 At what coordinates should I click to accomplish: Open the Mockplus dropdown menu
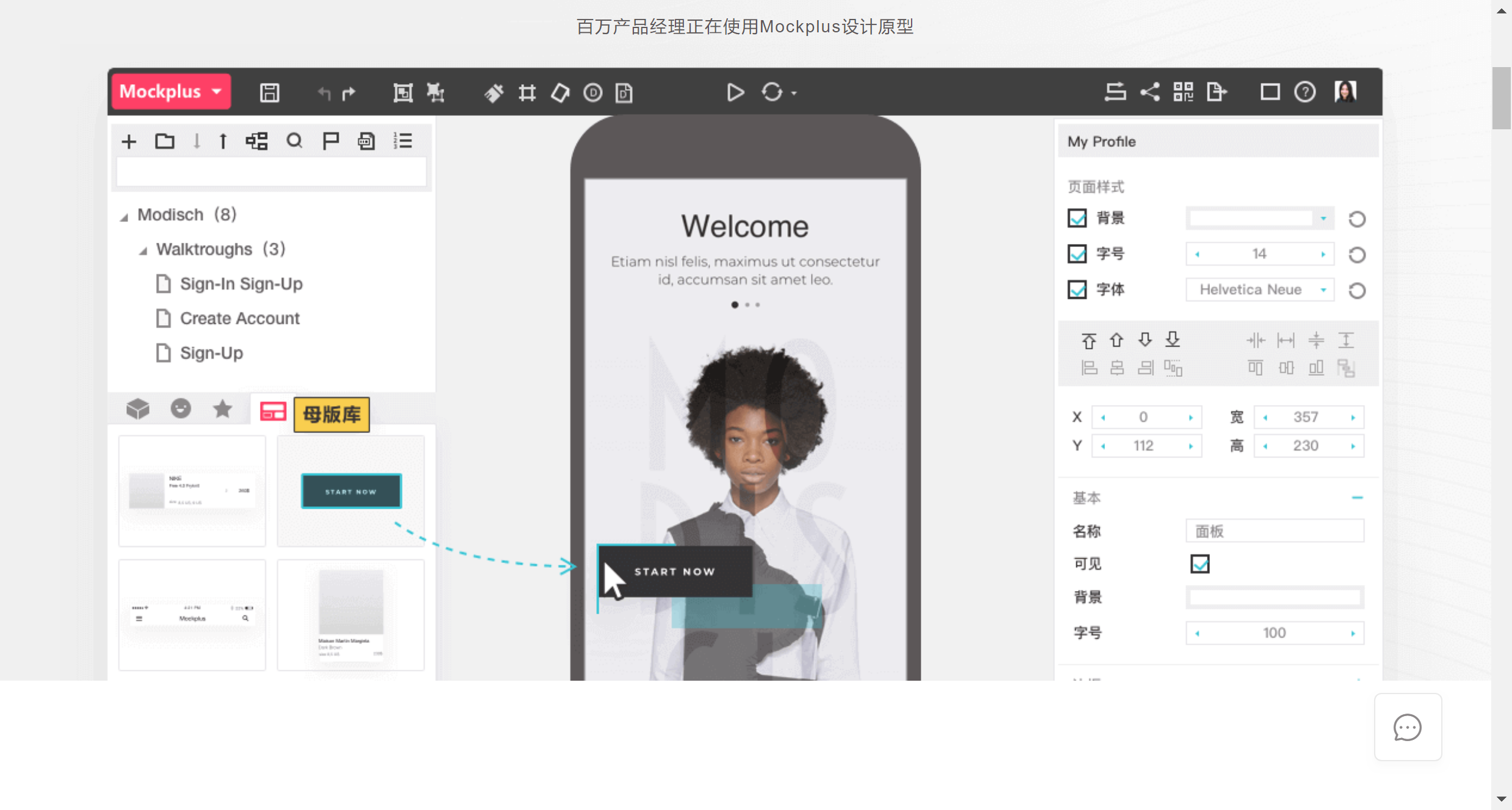171,91
